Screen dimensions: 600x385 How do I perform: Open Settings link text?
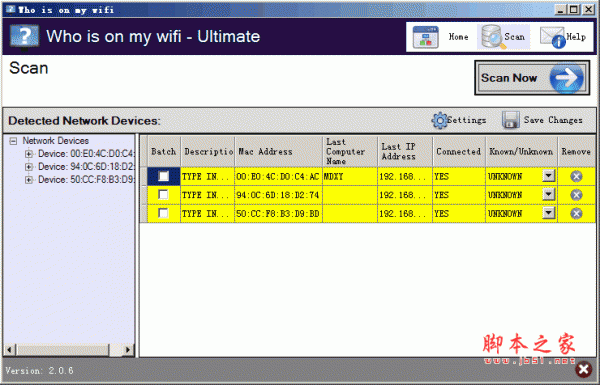(467, 120)
